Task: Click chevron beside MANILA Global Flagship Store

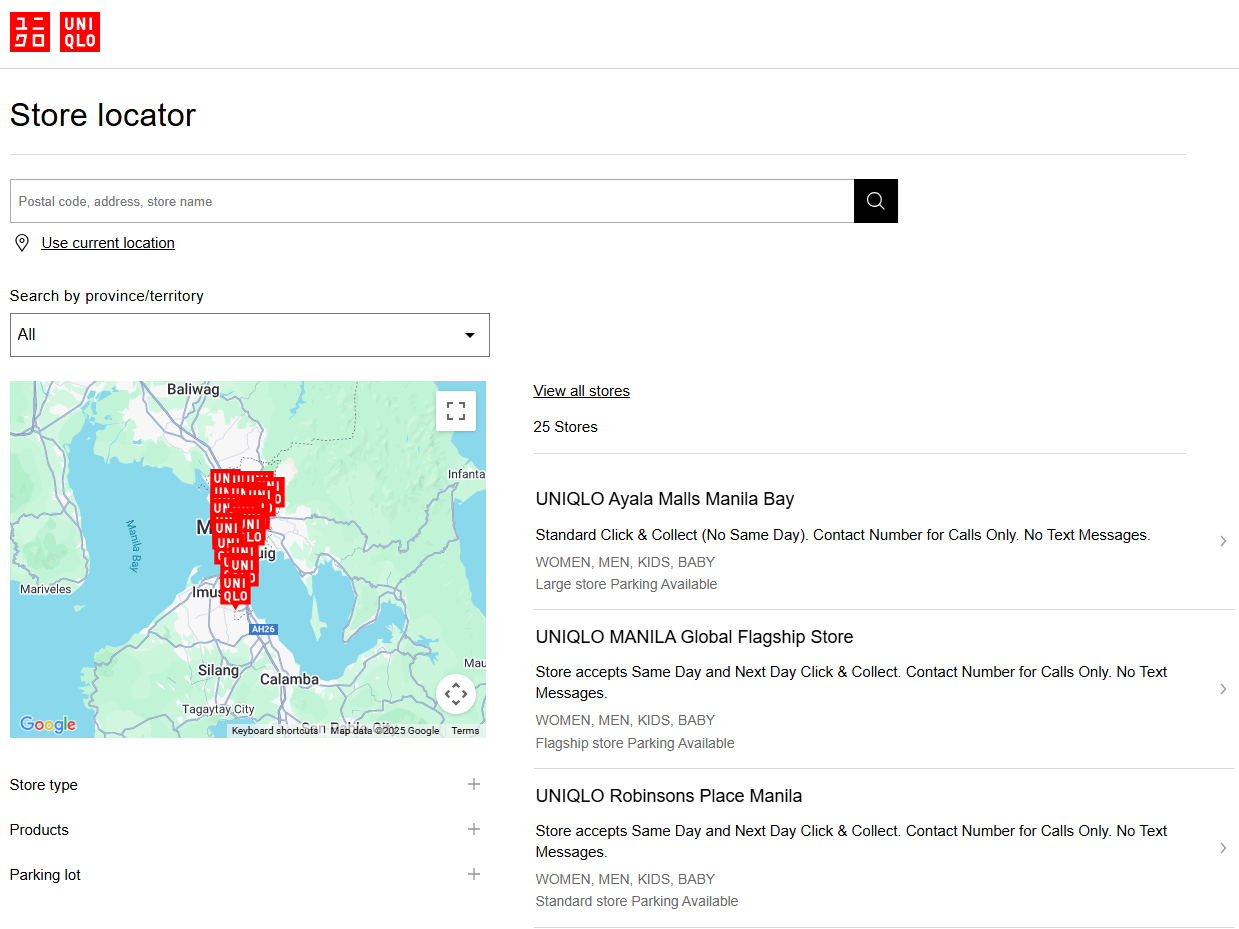Action: pos(1223,689)
